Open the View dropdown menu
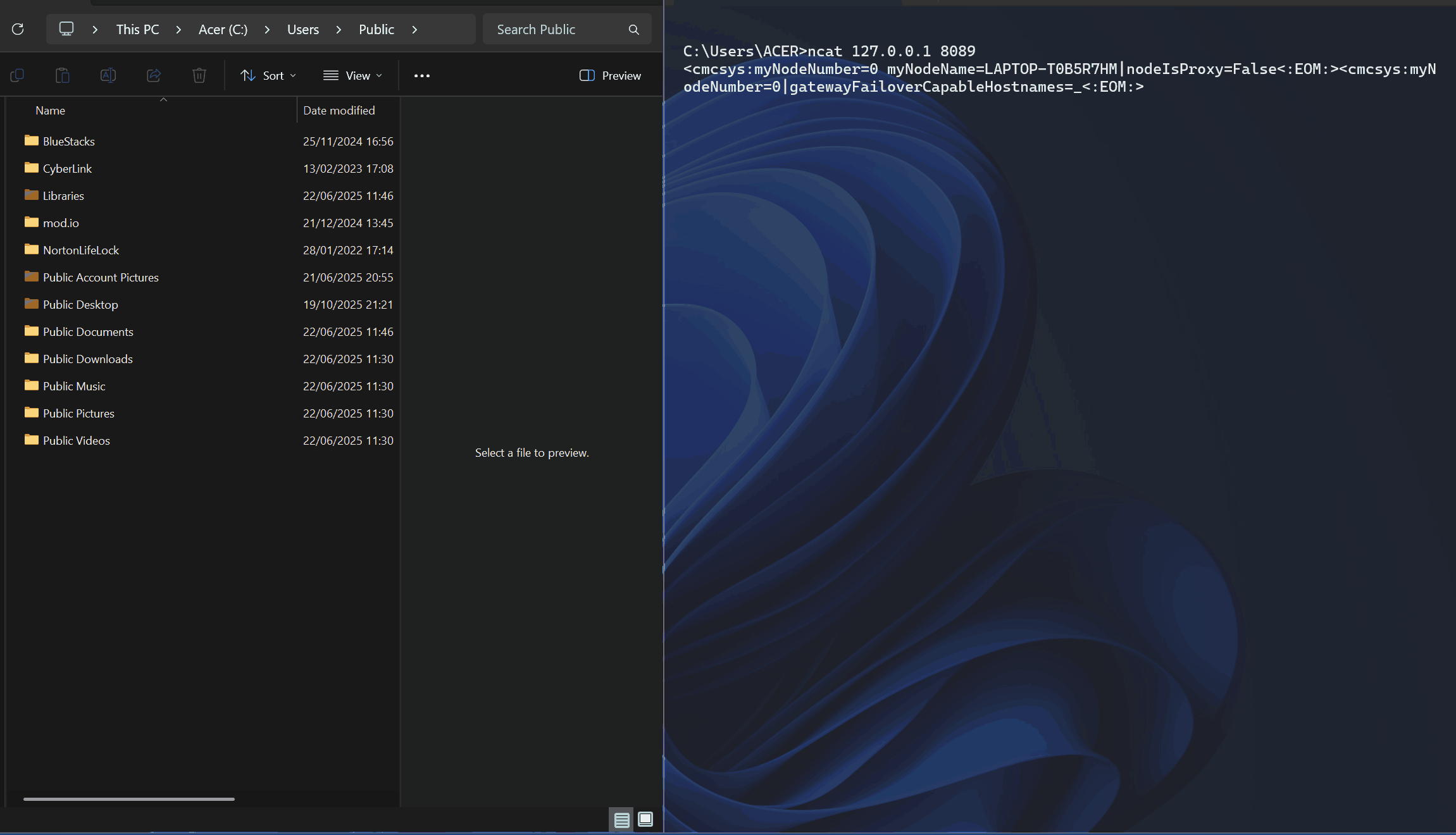 pos(353,75)
